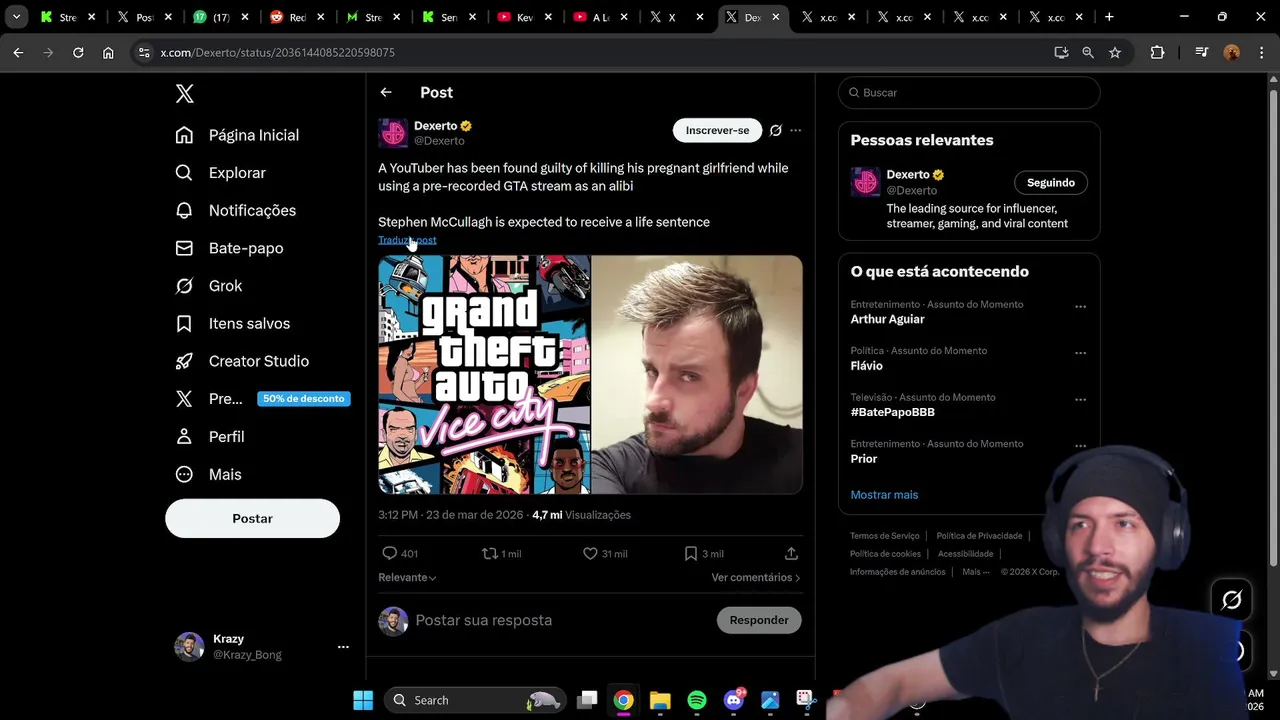1280x720 pixels.
Task: Open the Explorar search icon in sidebar
Action: coord(184,173)
